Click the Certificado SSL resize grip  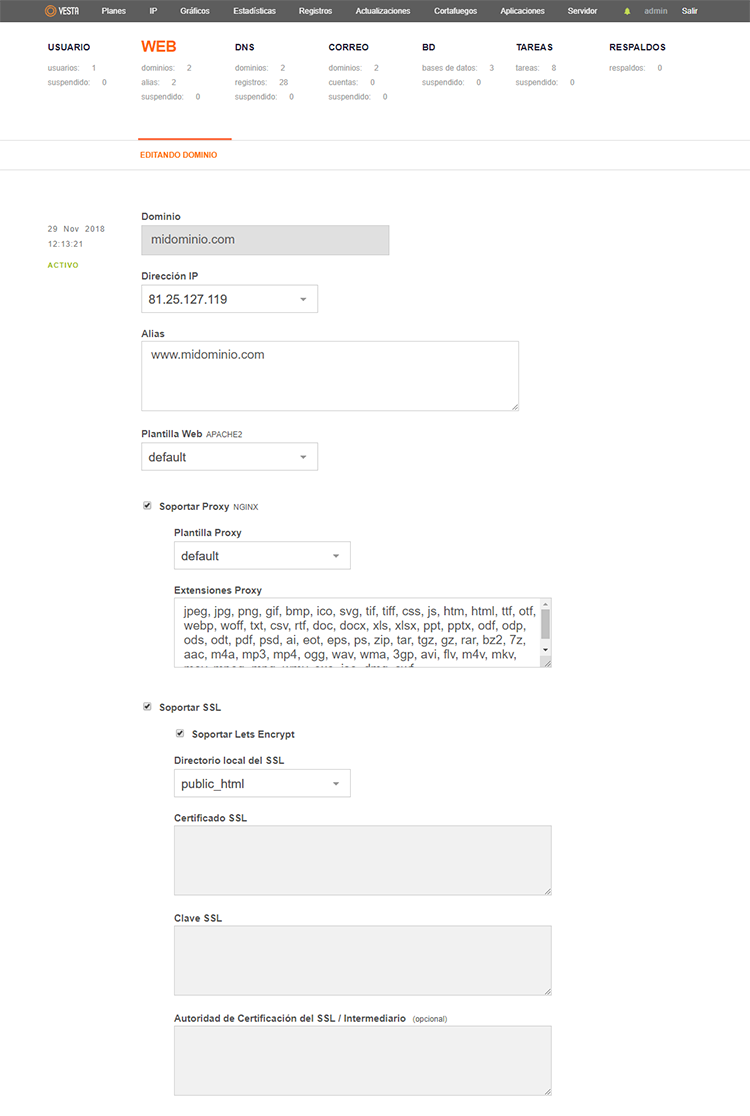(547, 891)
